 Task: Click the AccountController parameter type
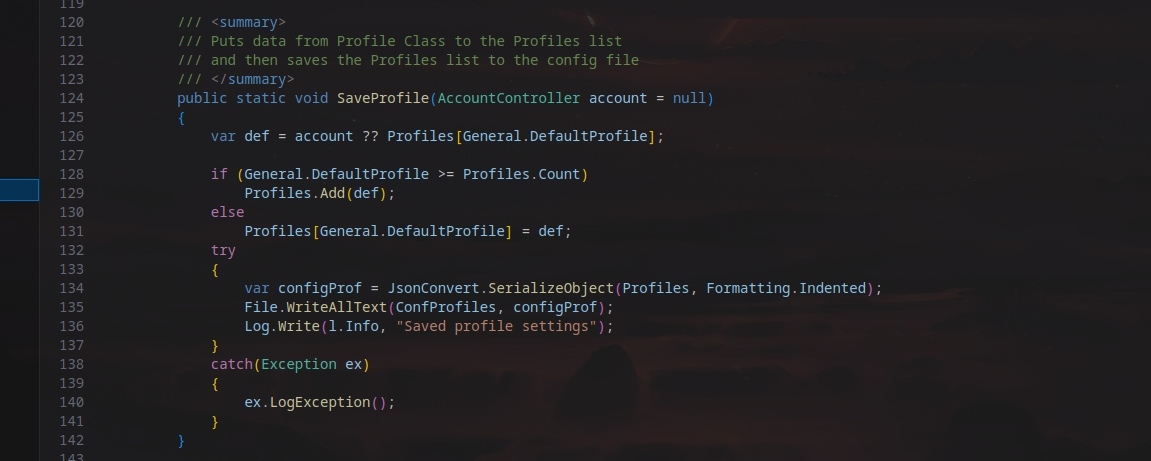[x=509, y=98]
